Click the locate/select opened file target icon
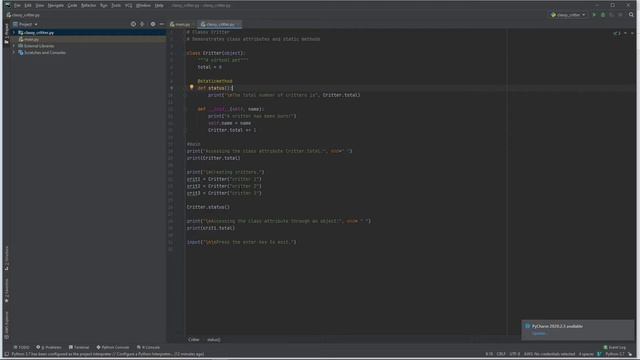 tap(133, 24)
